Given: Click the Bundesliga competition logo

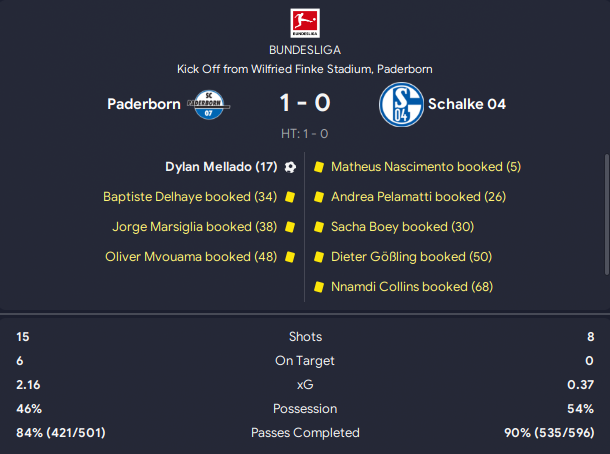Looking at the screenshot, I should coord(304,22).
